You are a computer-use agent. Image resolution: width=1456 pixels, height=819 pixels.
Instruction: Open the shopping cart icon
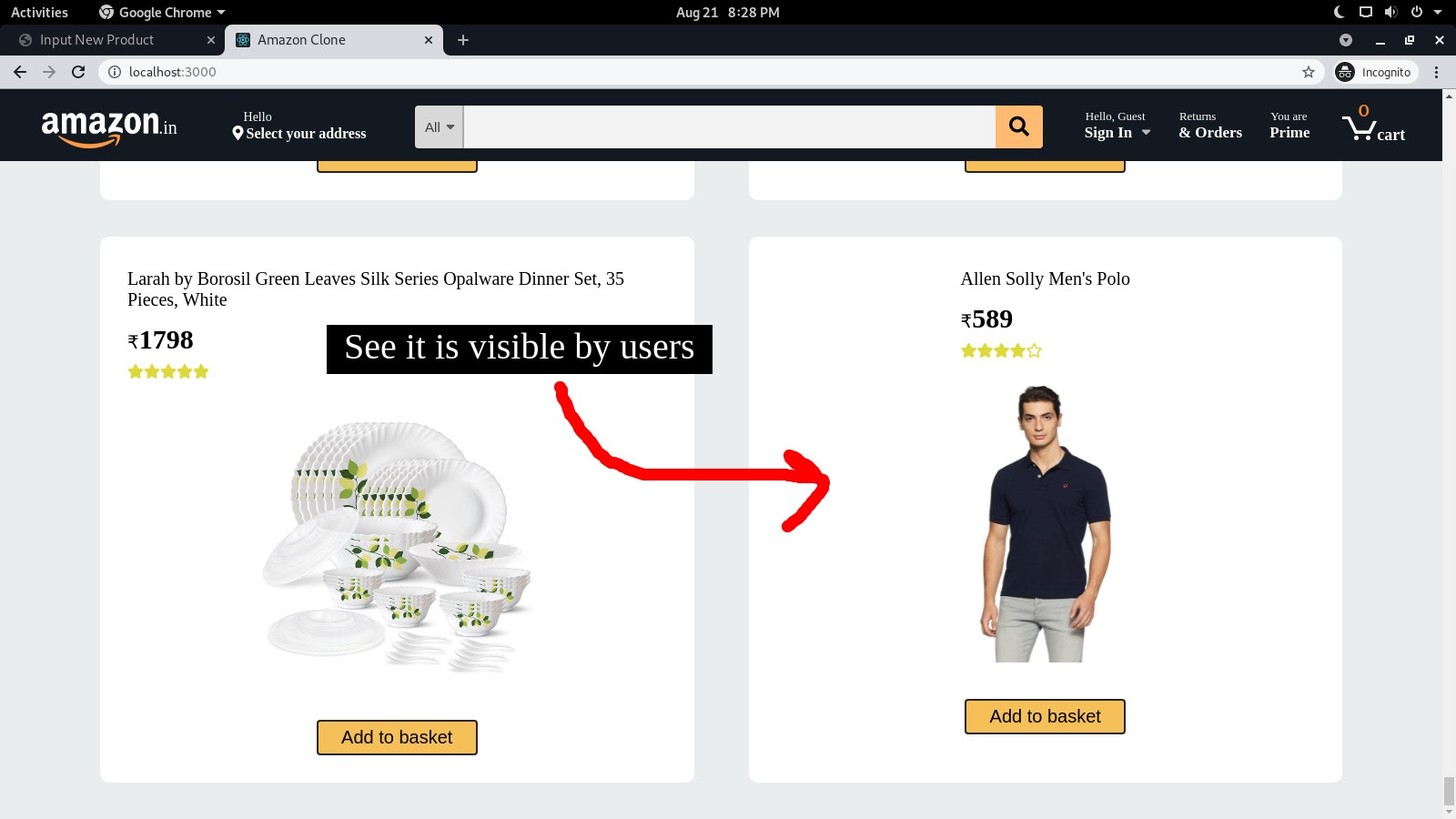tap(1358, 127)
